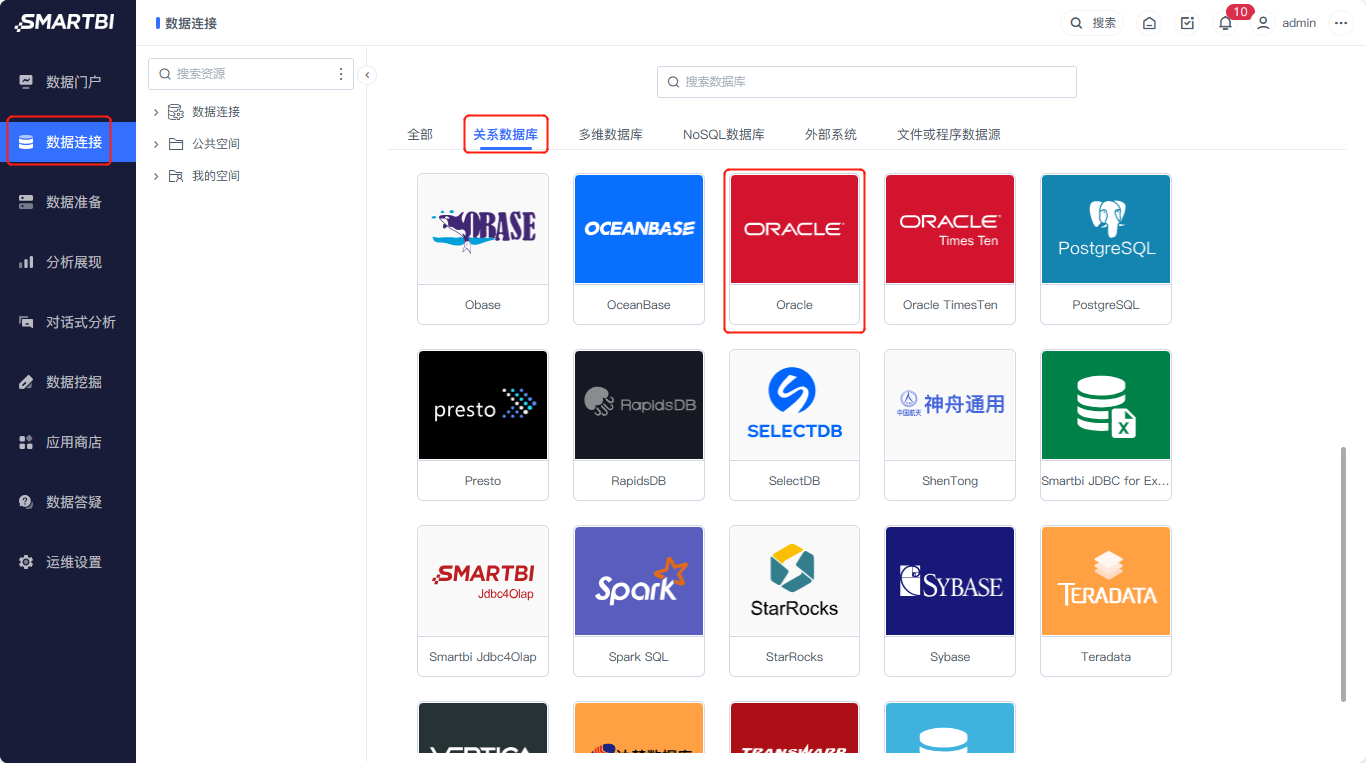Click the database list vertical scrollbar
The width and height of the screenshot is (1366, 763).
(1343, 575)
